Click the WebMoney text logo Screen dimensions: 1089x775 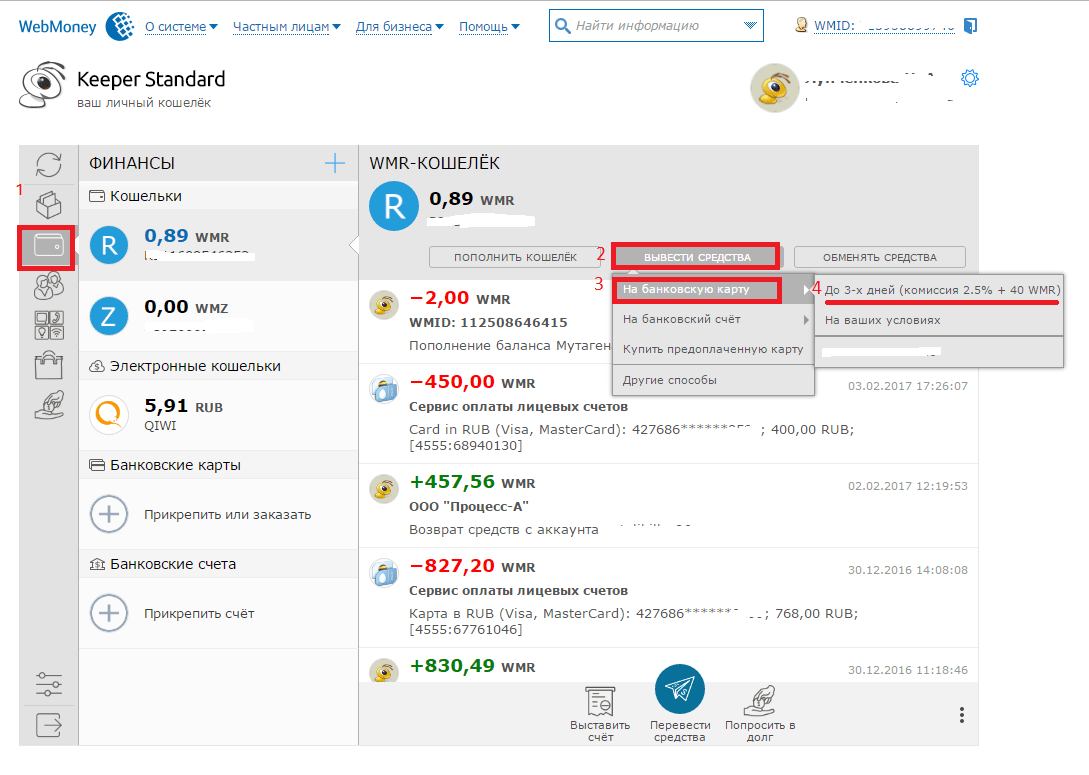pos(57,27)
